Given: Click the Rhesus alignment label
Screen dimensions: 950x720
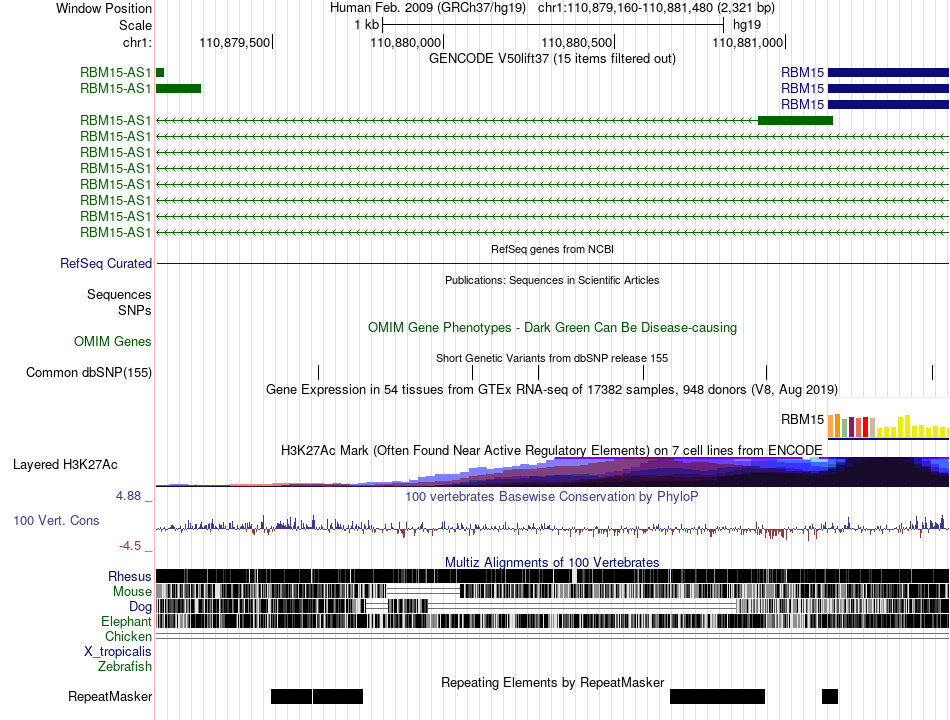Looking at the screenshot, I should (x=130, y=576).
